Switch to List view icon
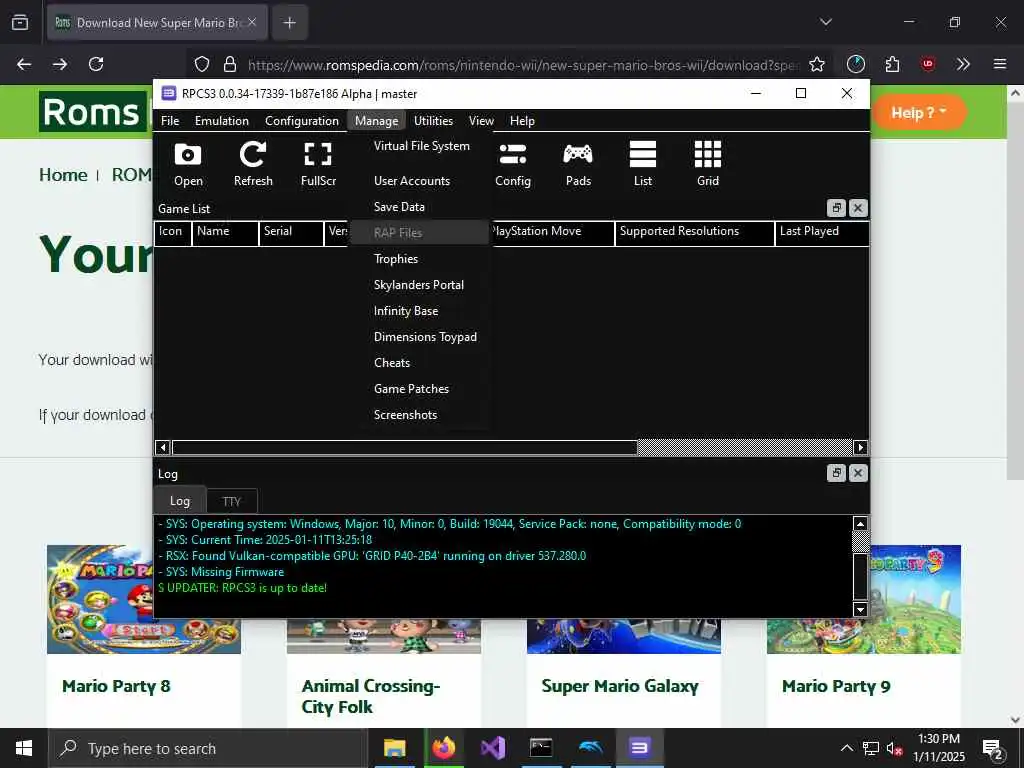 coord(643,165)
